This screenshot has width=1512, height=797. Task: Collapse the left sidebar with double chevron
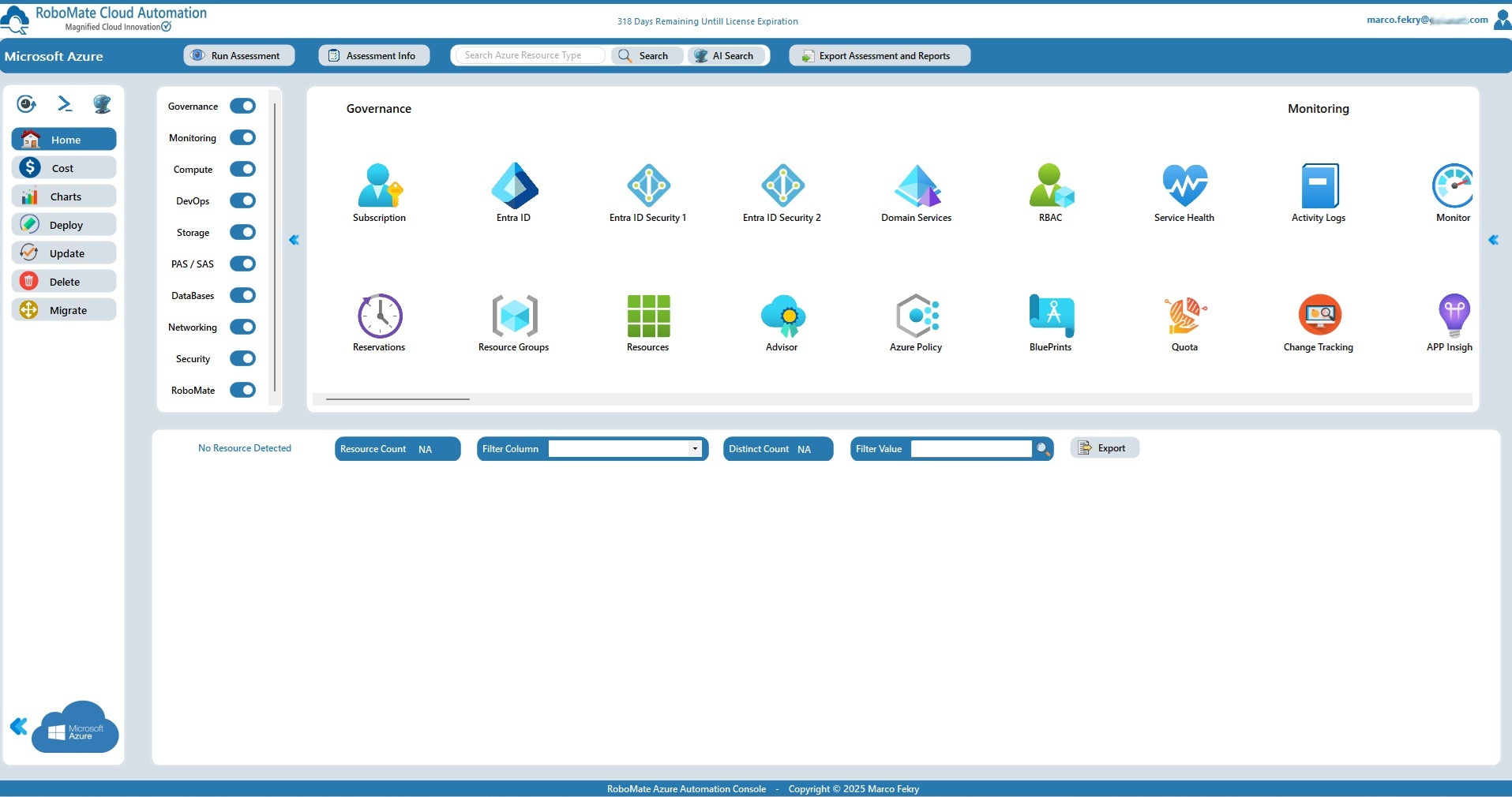19,727
